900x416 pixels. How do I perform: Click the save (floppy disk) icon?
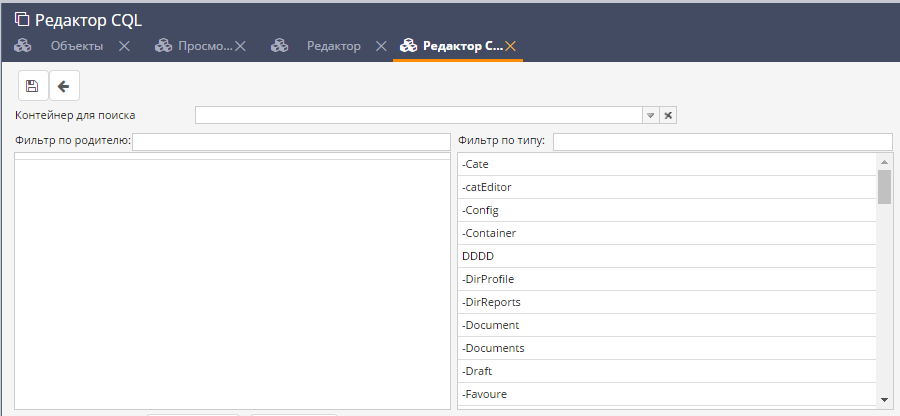coord(32,86)
